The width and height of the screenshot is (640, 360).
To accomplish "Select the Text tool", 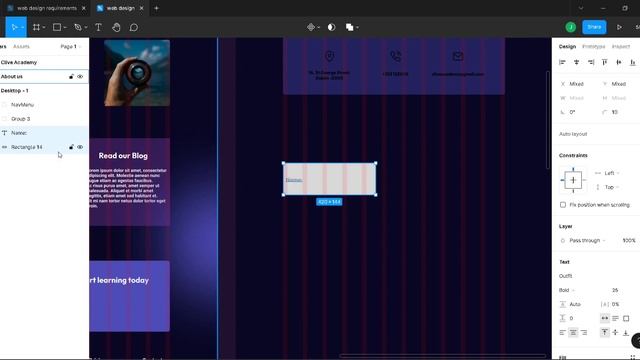I will tap(98, 27).
